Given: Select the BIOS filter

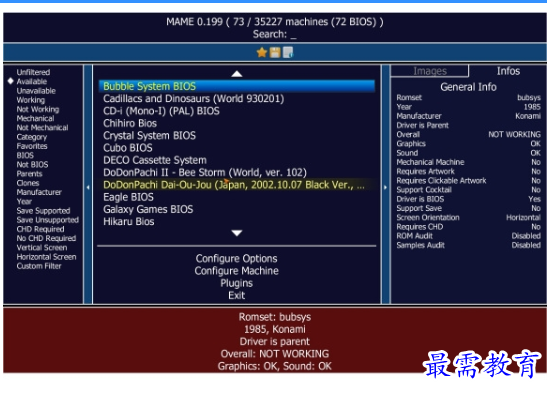Looking at the screenshot, I should click(25, 155).
